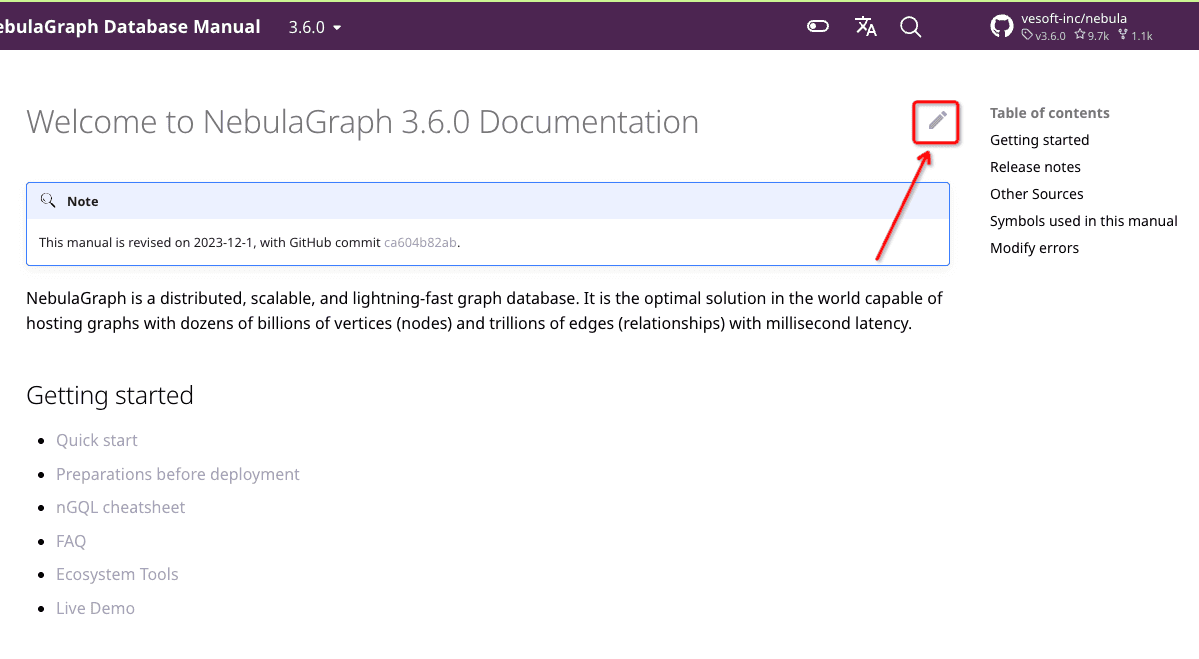Click the Welcome to NebulaGraph 3.6.0 Documentation heading
Screen dimensions: 1199x659
coord(362,122)
